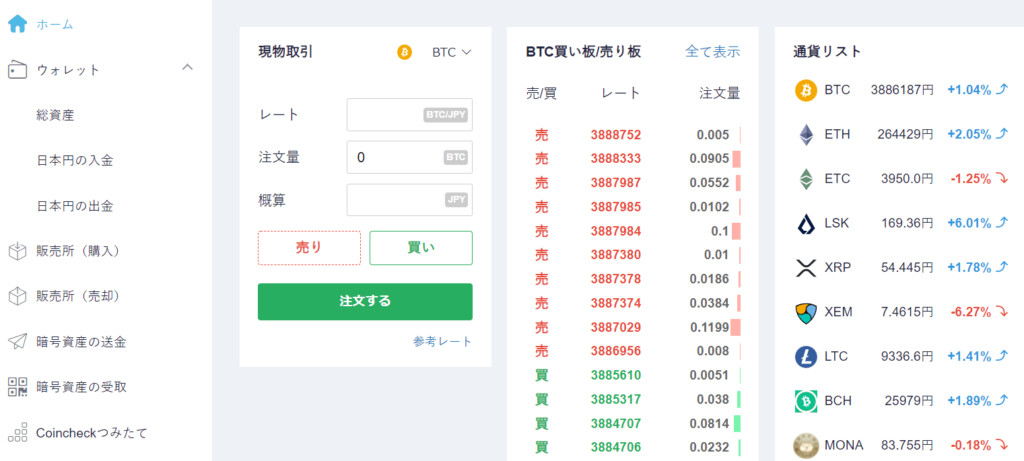1024x461 pixels.
Task: Click the BTC coin icon in 通貨リスト
Action: click(806, 90)
